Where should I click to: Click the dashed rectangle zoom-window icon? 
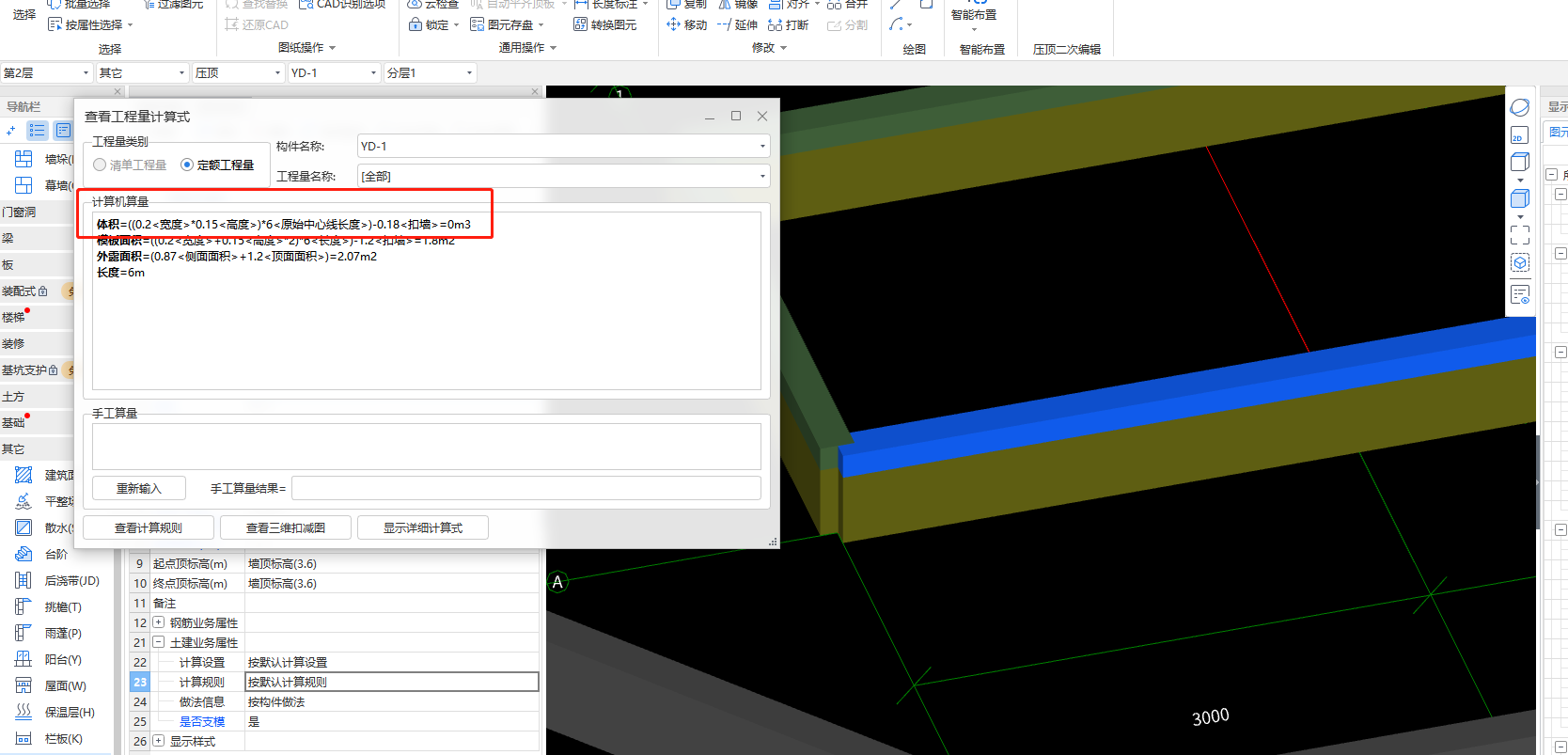pyautogui.click(x=1520, y=234)
